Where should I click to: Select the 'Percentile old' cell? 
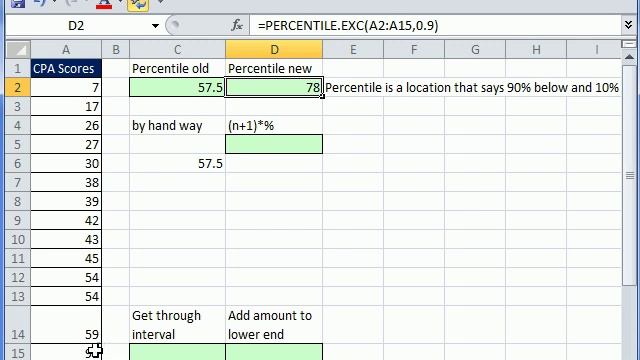[177, 68]
